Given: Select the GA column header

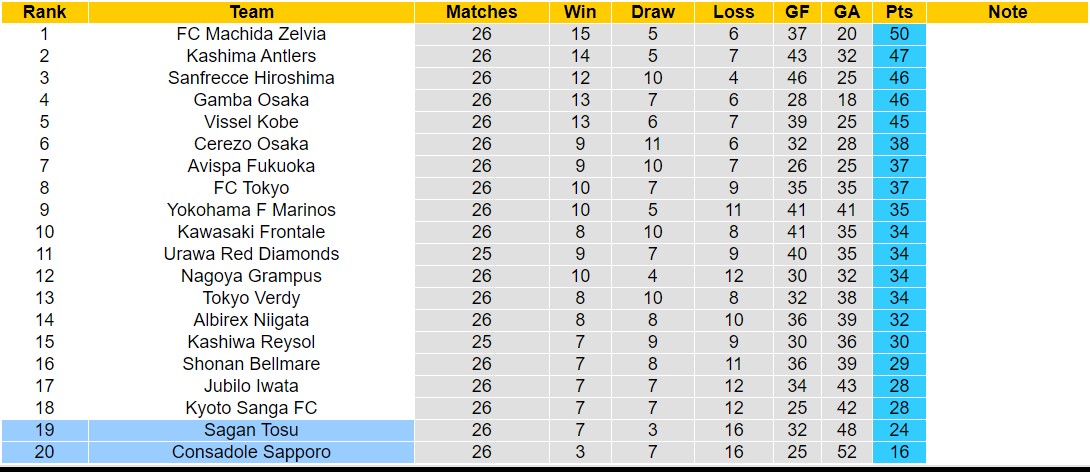Looking at the screenshot, I should [x=845, y=12].
